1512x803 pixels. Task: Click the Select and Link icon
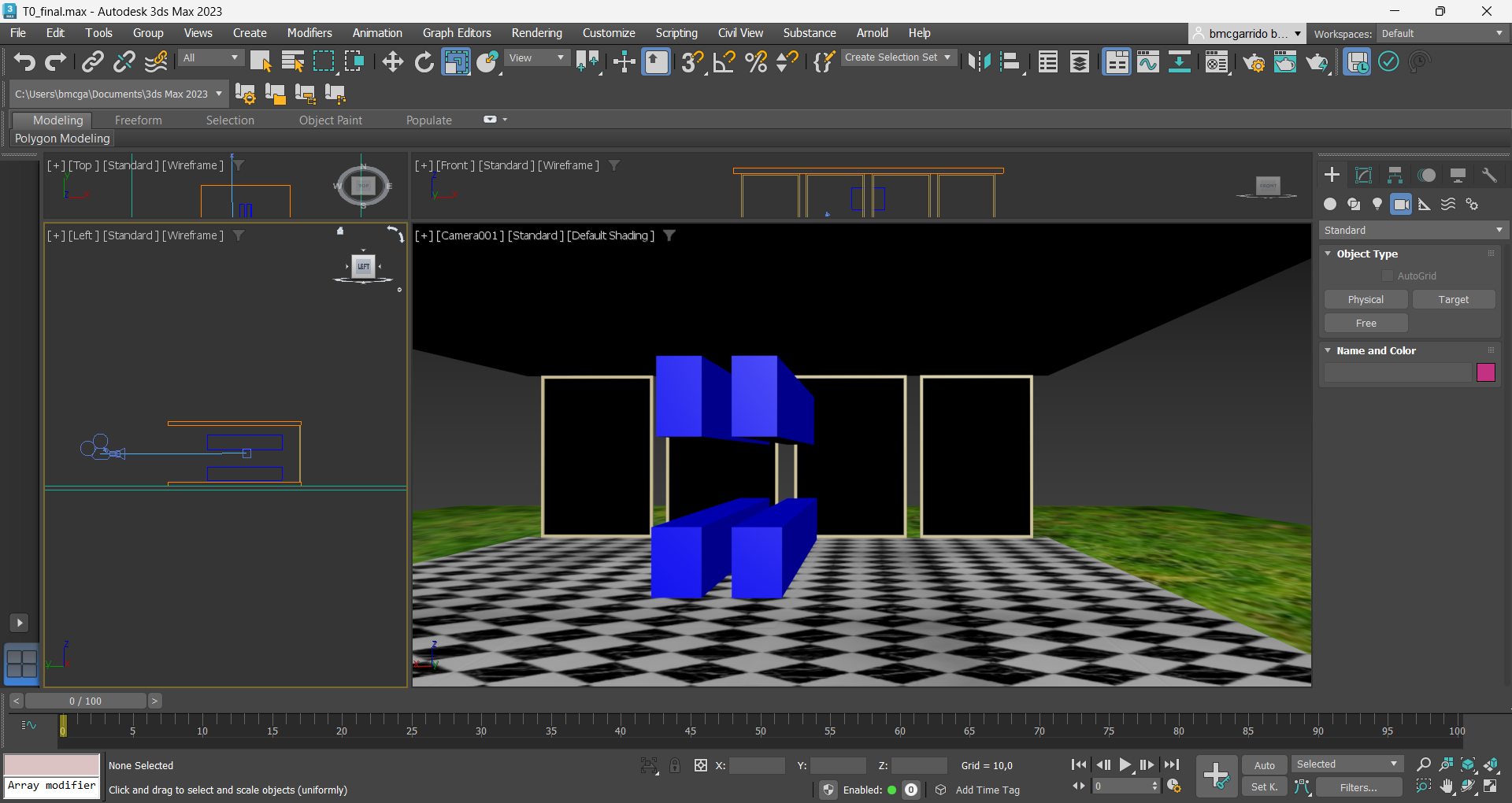[x=93, y=61]
